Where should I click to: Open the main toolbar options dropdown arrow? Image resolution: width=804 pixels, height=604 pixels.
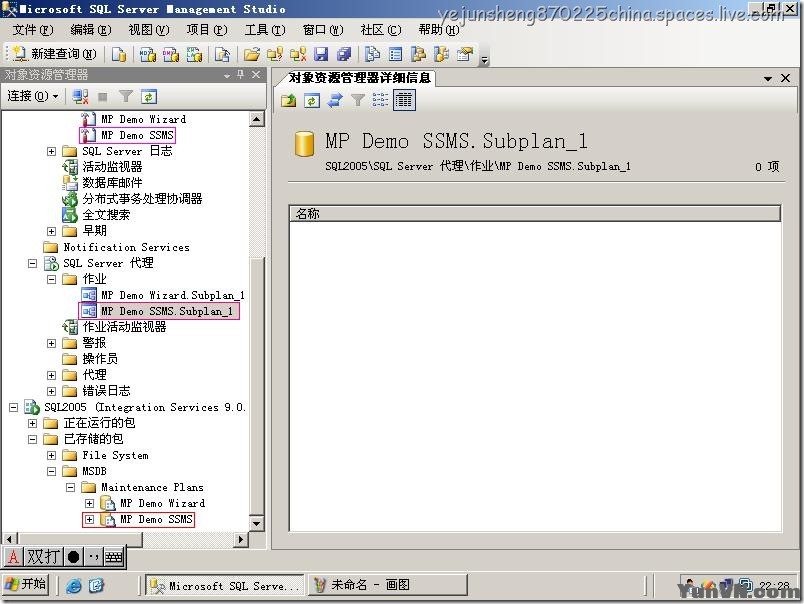point(485,61)
